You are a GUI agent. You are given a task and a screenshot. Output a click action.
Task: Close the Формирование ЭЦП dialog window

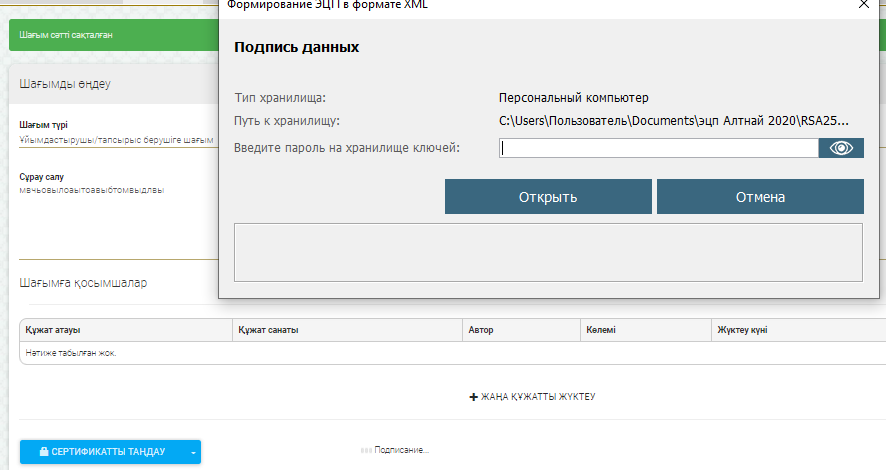pyautogui.click(x=864, y=5)
